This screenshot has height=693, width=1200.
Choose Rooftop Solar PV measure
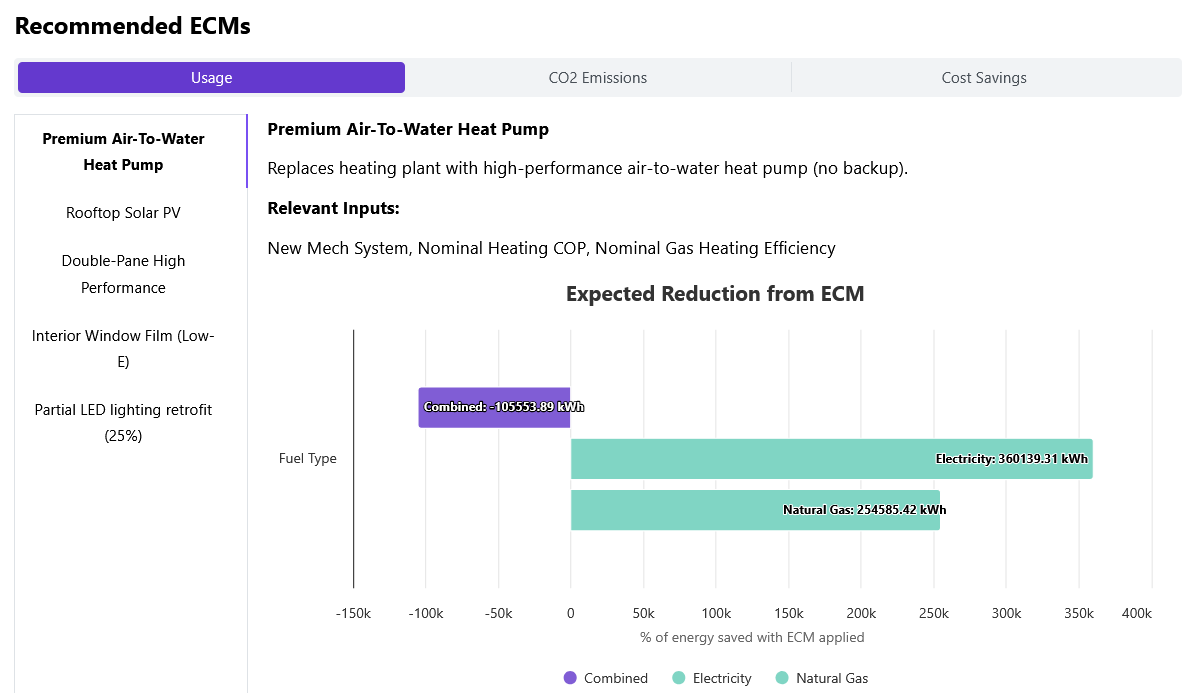(123, 213)
